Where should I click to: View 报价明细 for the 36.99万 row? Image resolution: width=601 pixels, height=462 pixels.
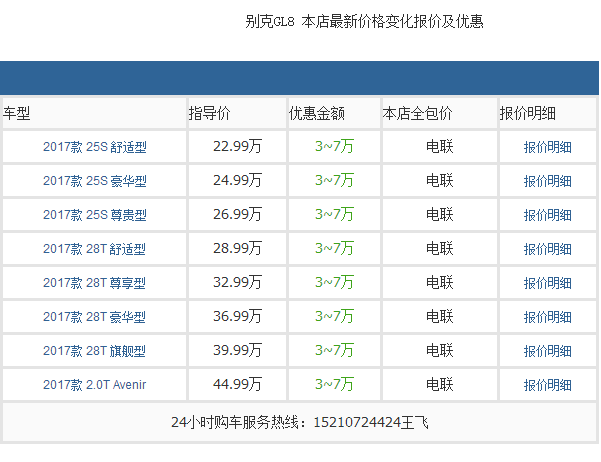tap(548, 317)
